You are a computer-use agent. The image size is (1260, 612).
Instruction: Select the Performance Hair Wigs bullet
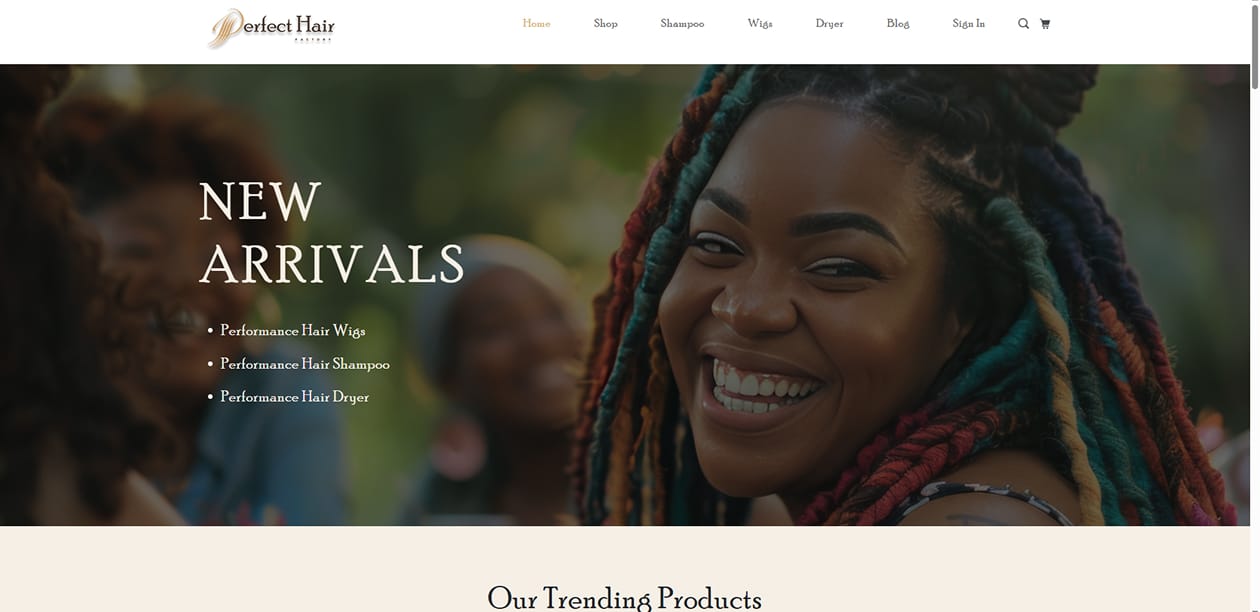293,331
